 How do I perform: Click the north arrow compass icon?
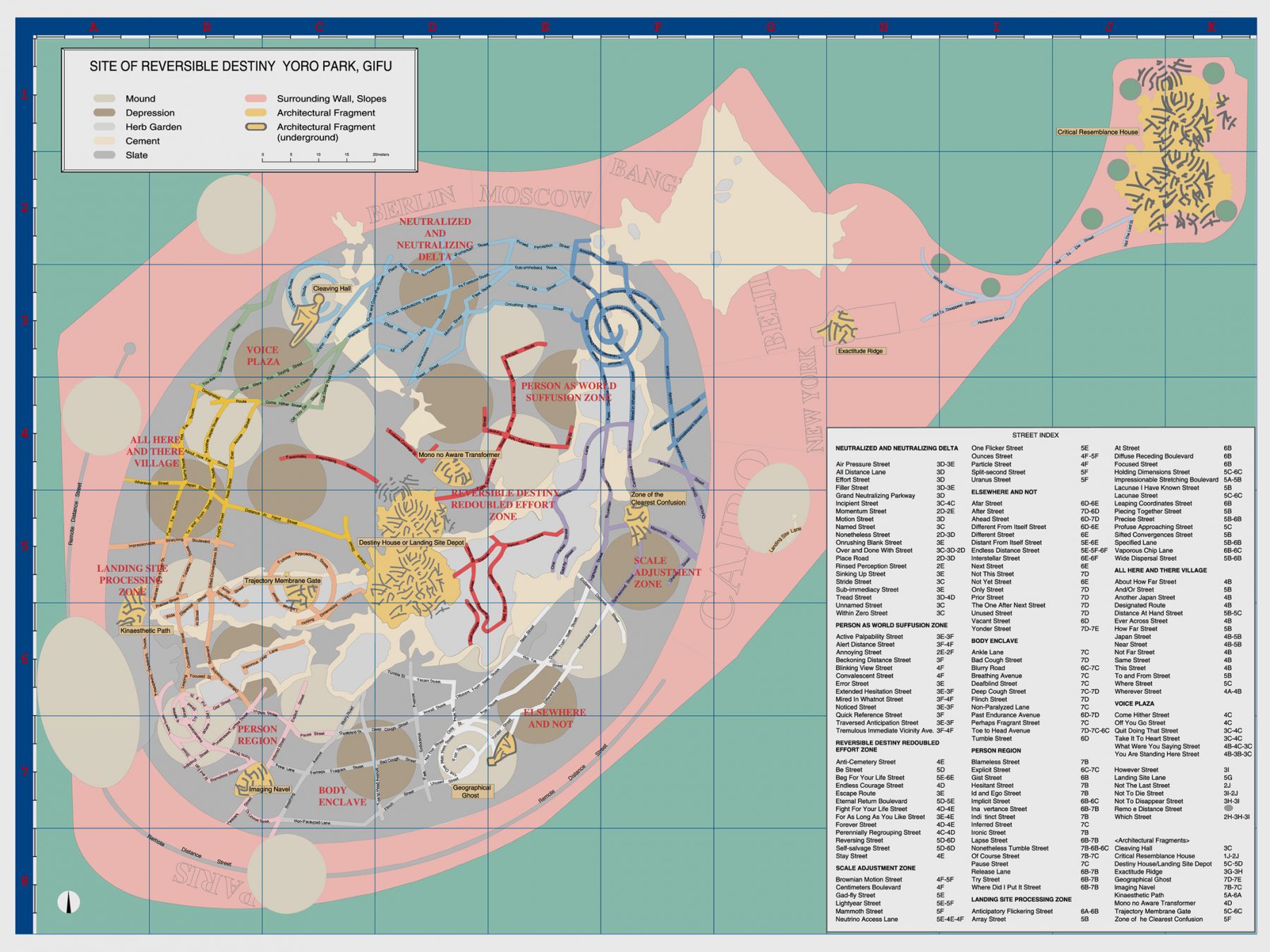[68, 902]
